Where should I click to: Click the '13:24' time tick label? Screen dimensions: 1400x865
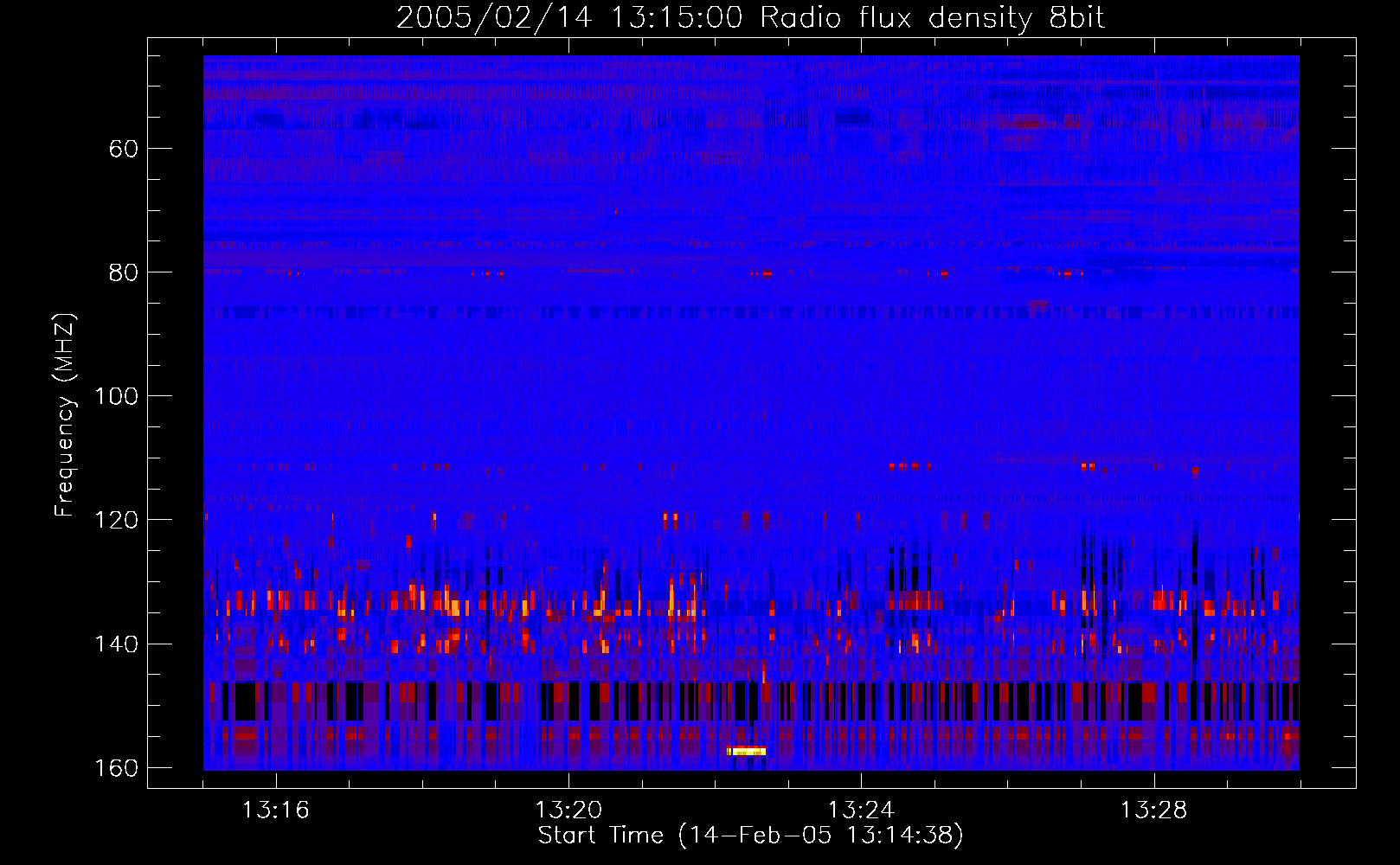click(x=861, y=811)
